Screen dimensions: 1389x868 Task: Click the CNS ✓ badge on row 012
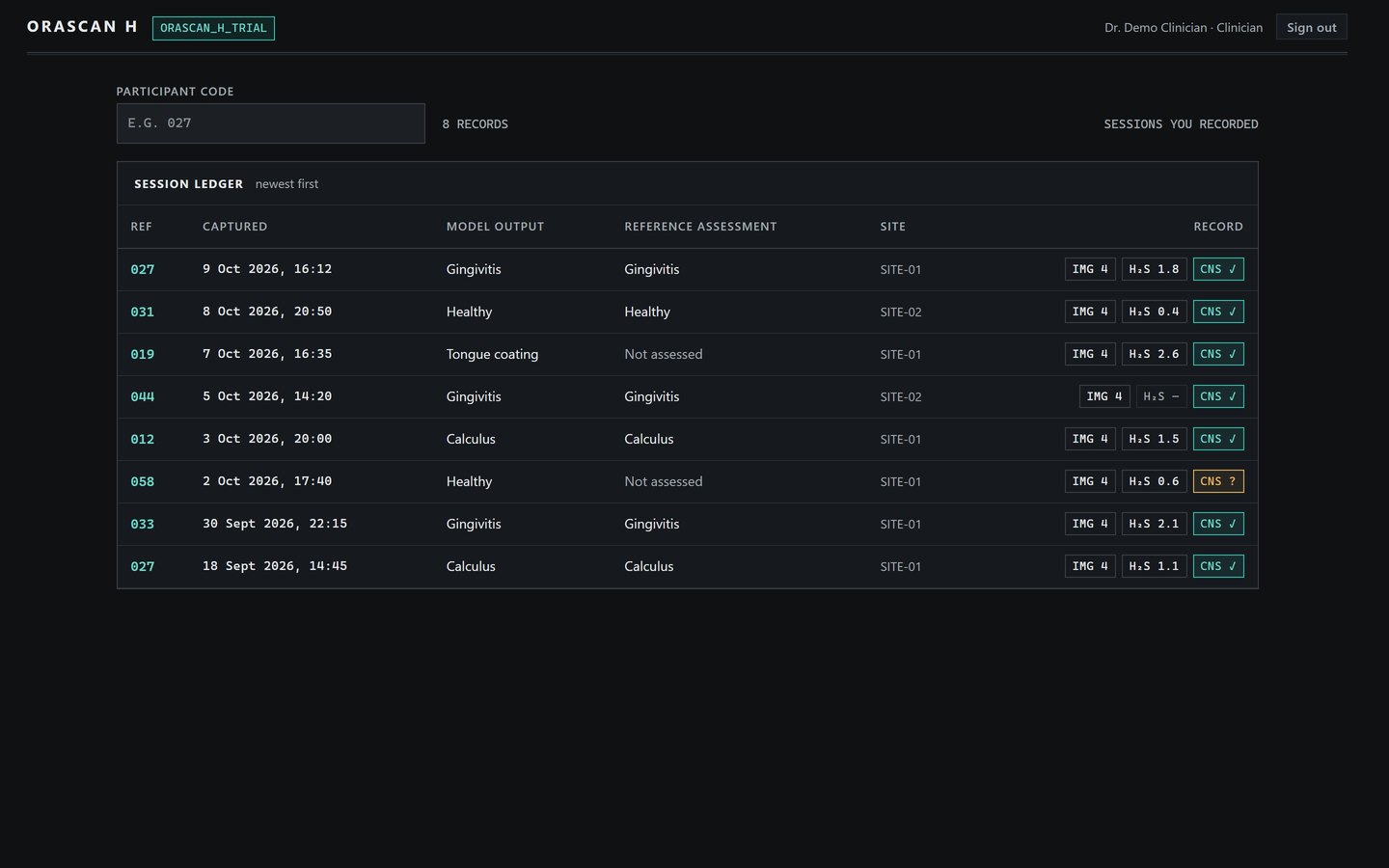tap(1218, 439)
